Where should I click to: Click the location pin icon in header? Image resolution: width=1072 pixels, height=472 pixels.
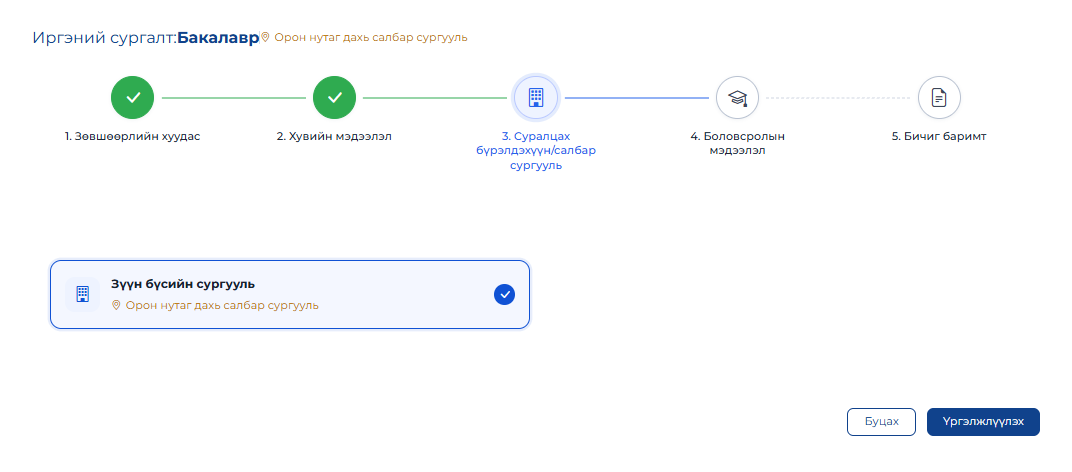266,37
